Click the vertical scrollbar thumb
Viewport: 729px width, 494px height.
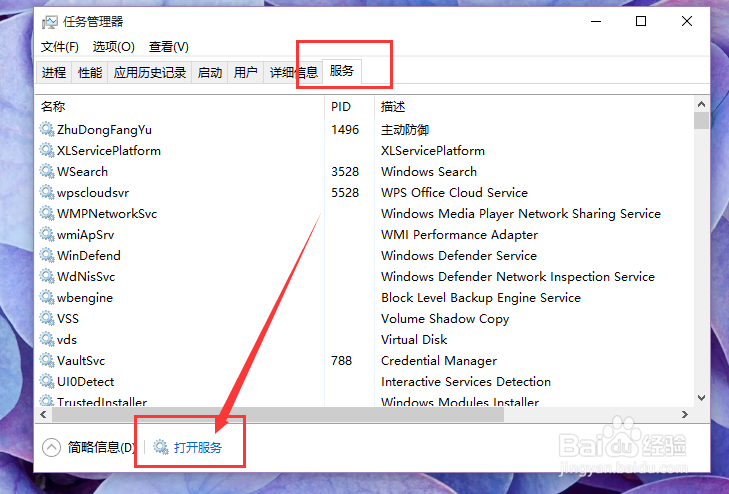(702, 120)
